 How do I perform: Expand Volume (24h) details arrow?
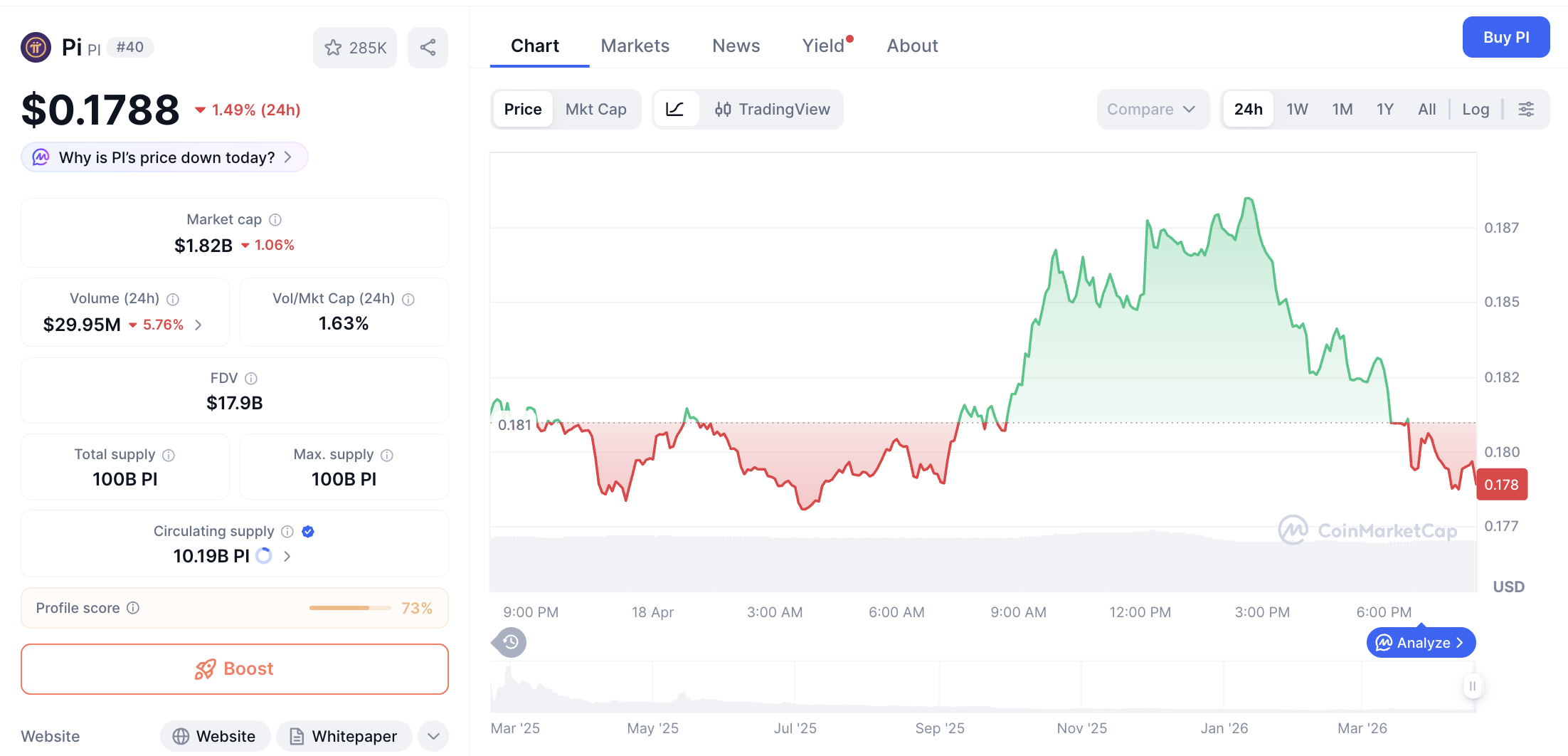(x=198, y=325)
